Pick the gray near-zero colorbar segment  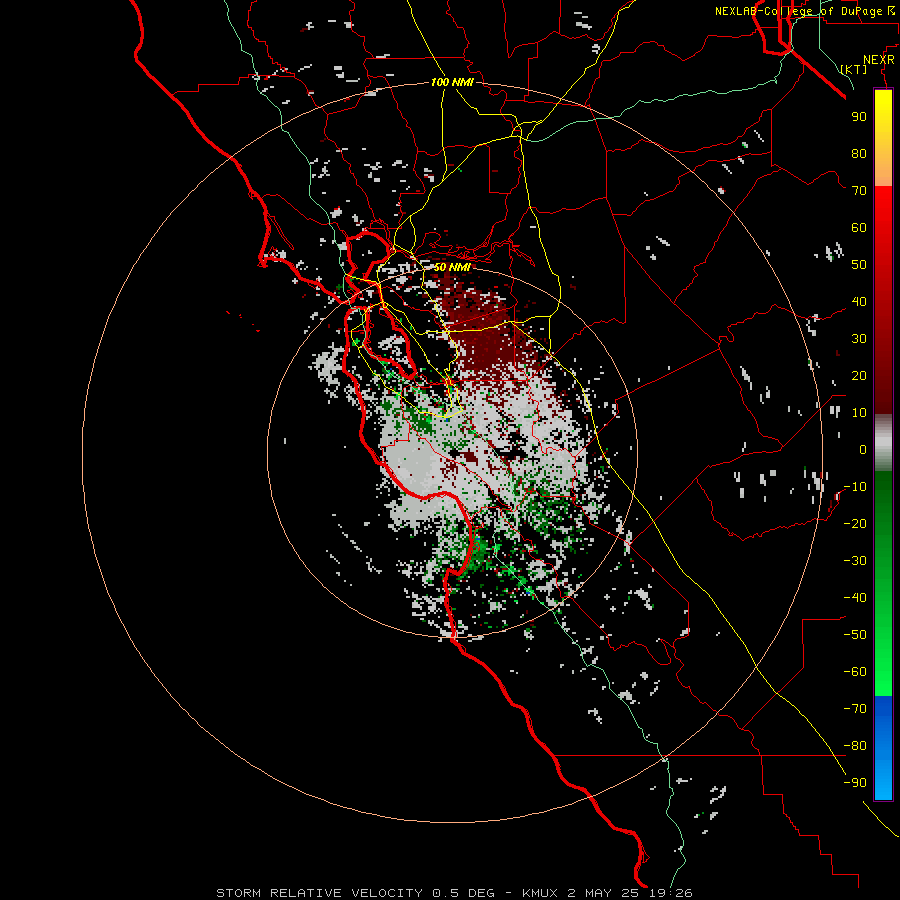(x=883, y=443)
